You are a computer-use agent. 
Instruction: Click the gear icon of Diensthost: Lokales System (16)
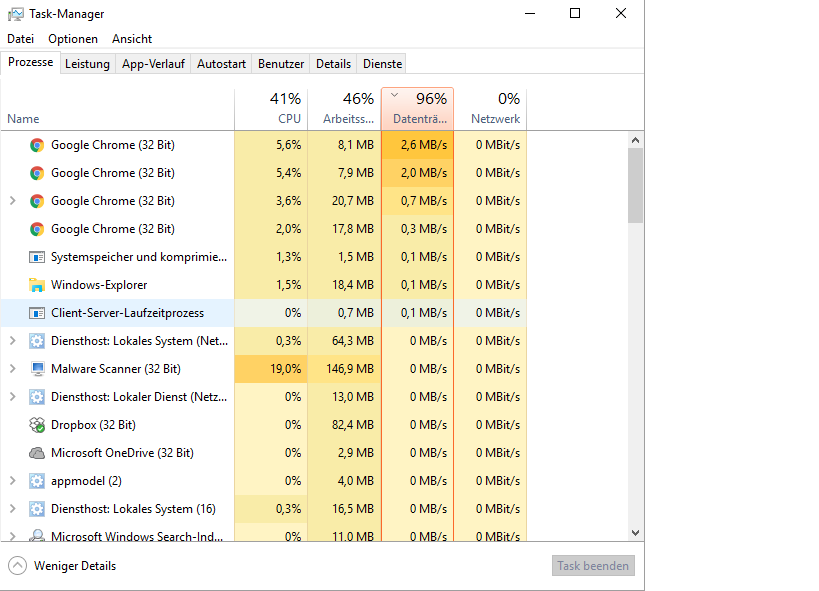37,509
